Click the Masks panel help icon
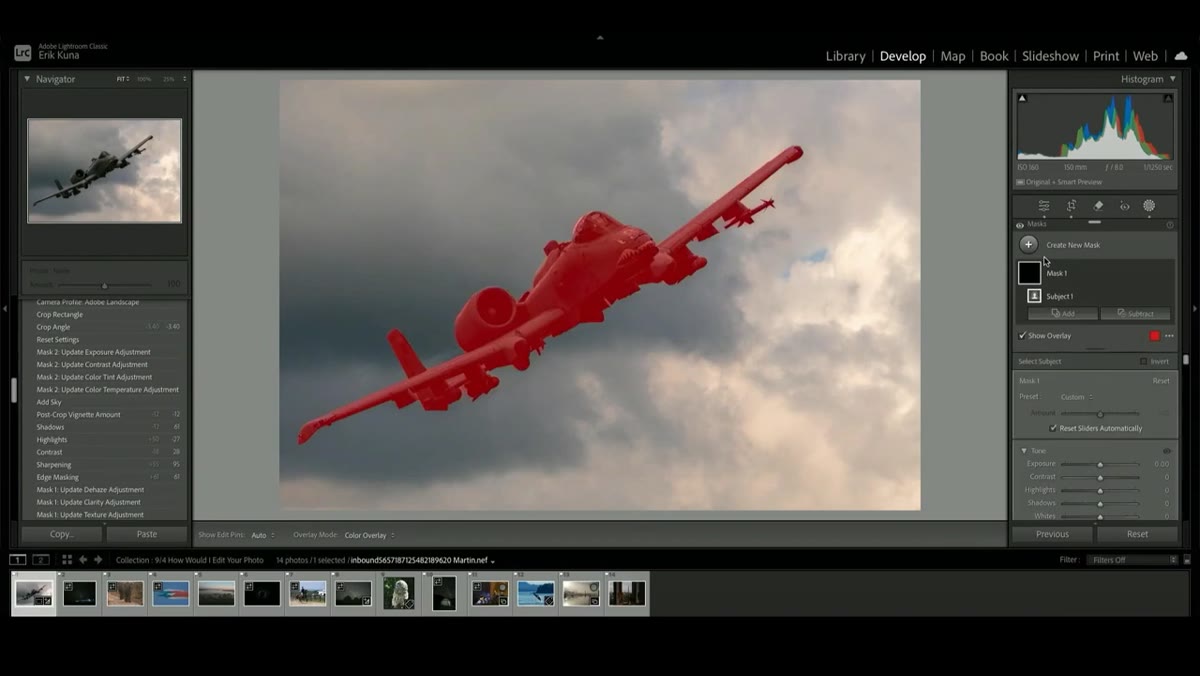The image size is (1200, 676). 1170,225
